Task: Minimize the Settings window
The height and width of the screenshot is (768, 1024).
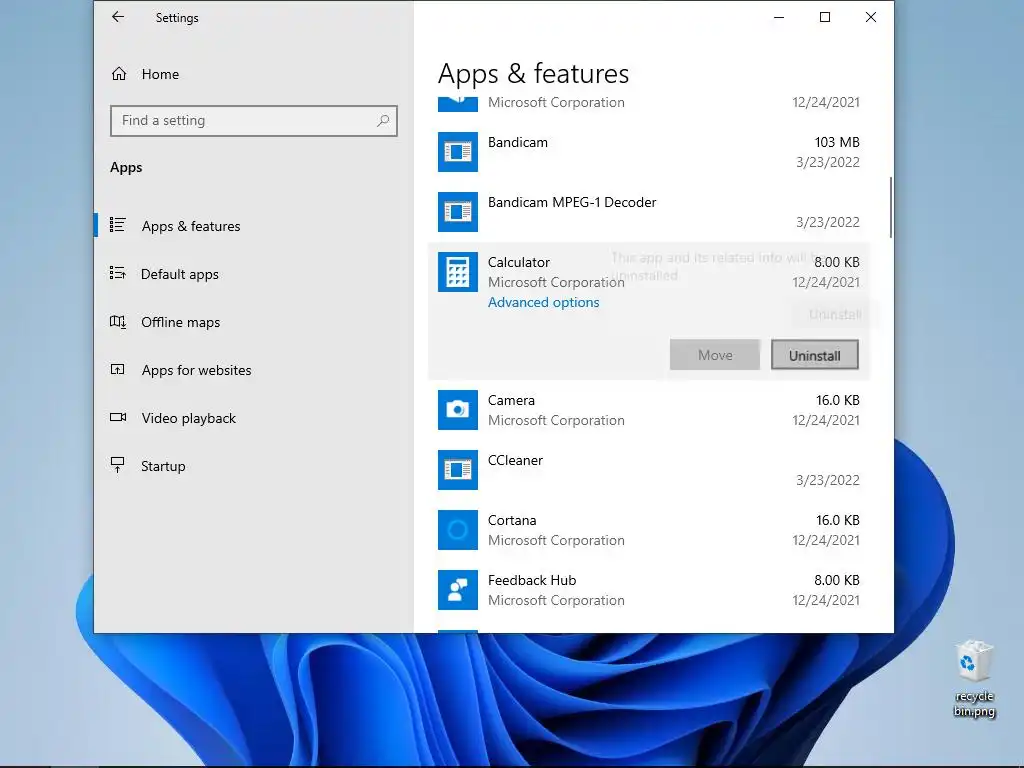Action: pos(779,18)
